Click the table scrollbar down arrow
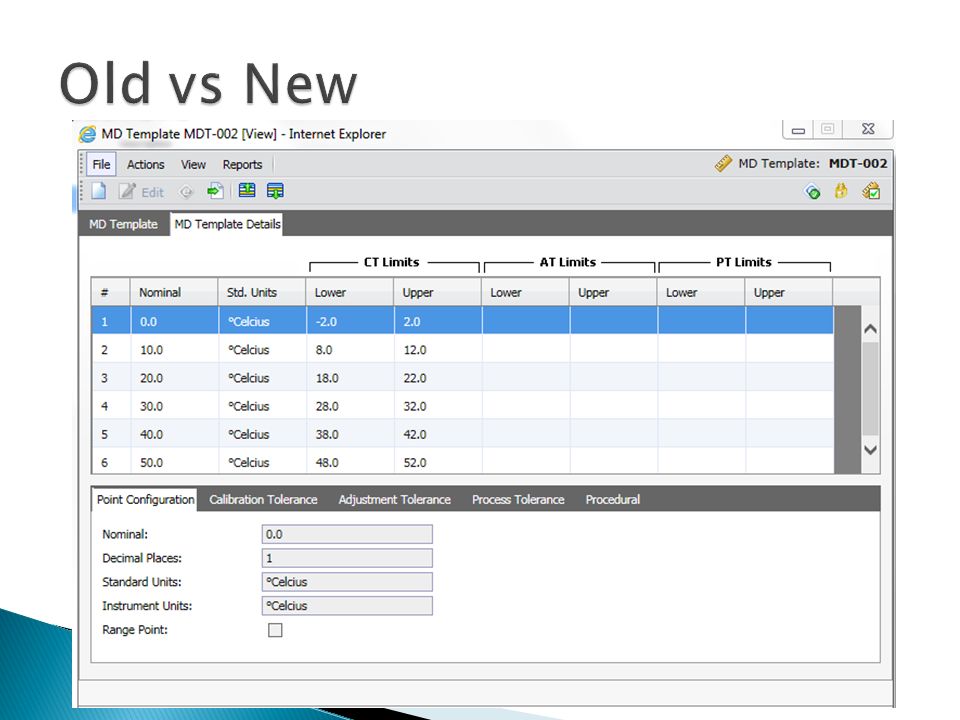Screen dimensions: 960x720 point(870,450)
